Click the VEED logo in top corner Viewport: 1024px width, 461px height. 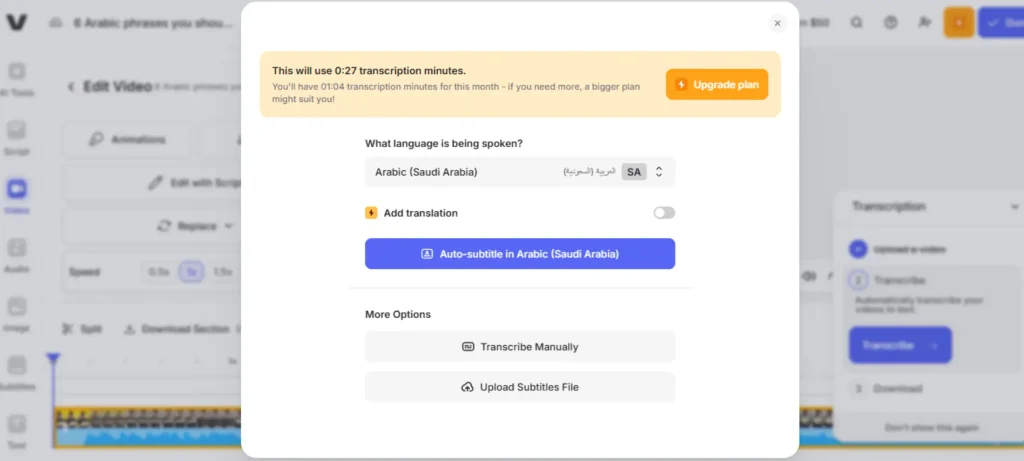point(17,22)
